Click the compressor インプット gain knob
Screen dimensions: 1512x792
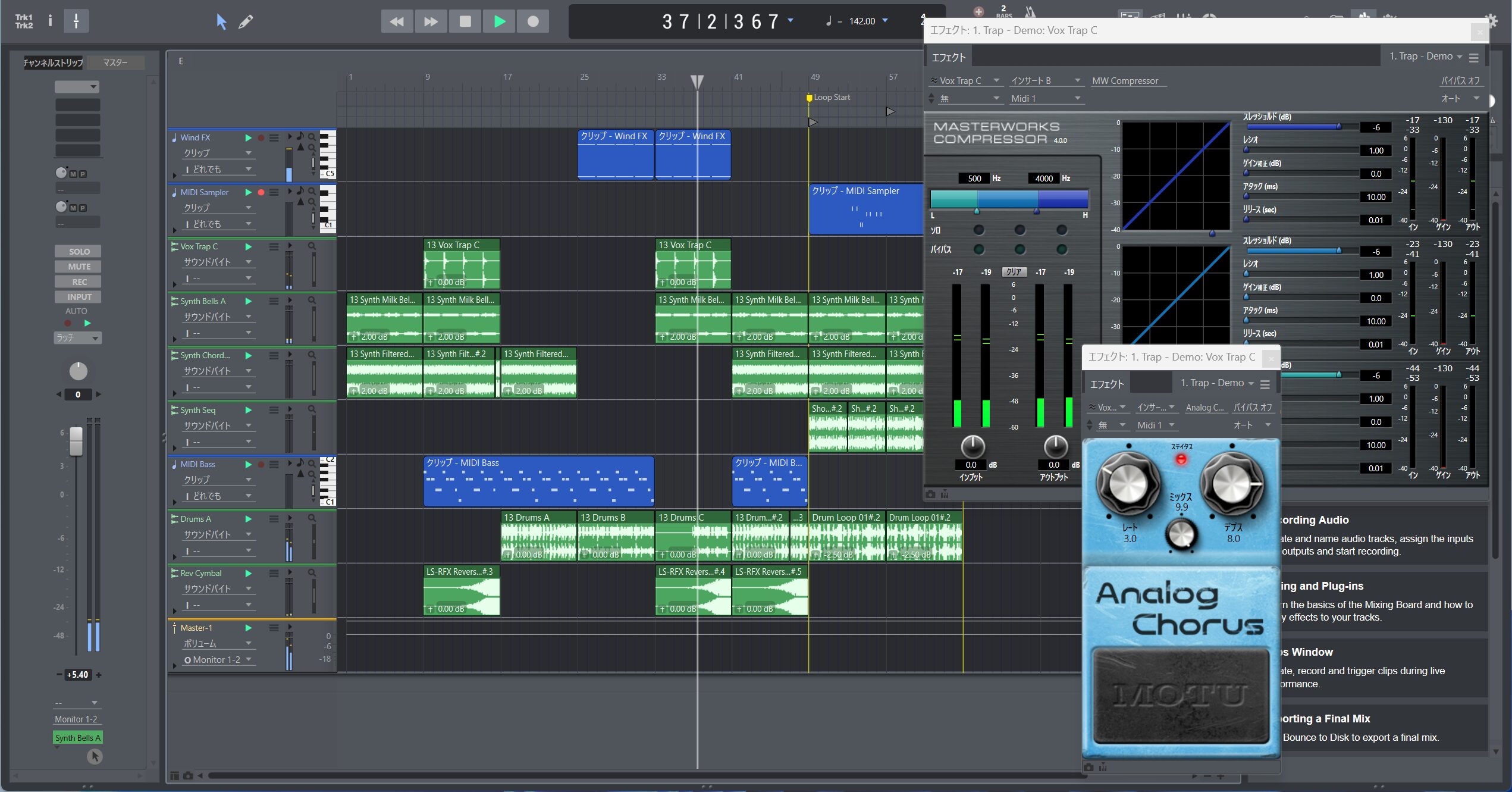pyautogui.click(x=973, y=447)
